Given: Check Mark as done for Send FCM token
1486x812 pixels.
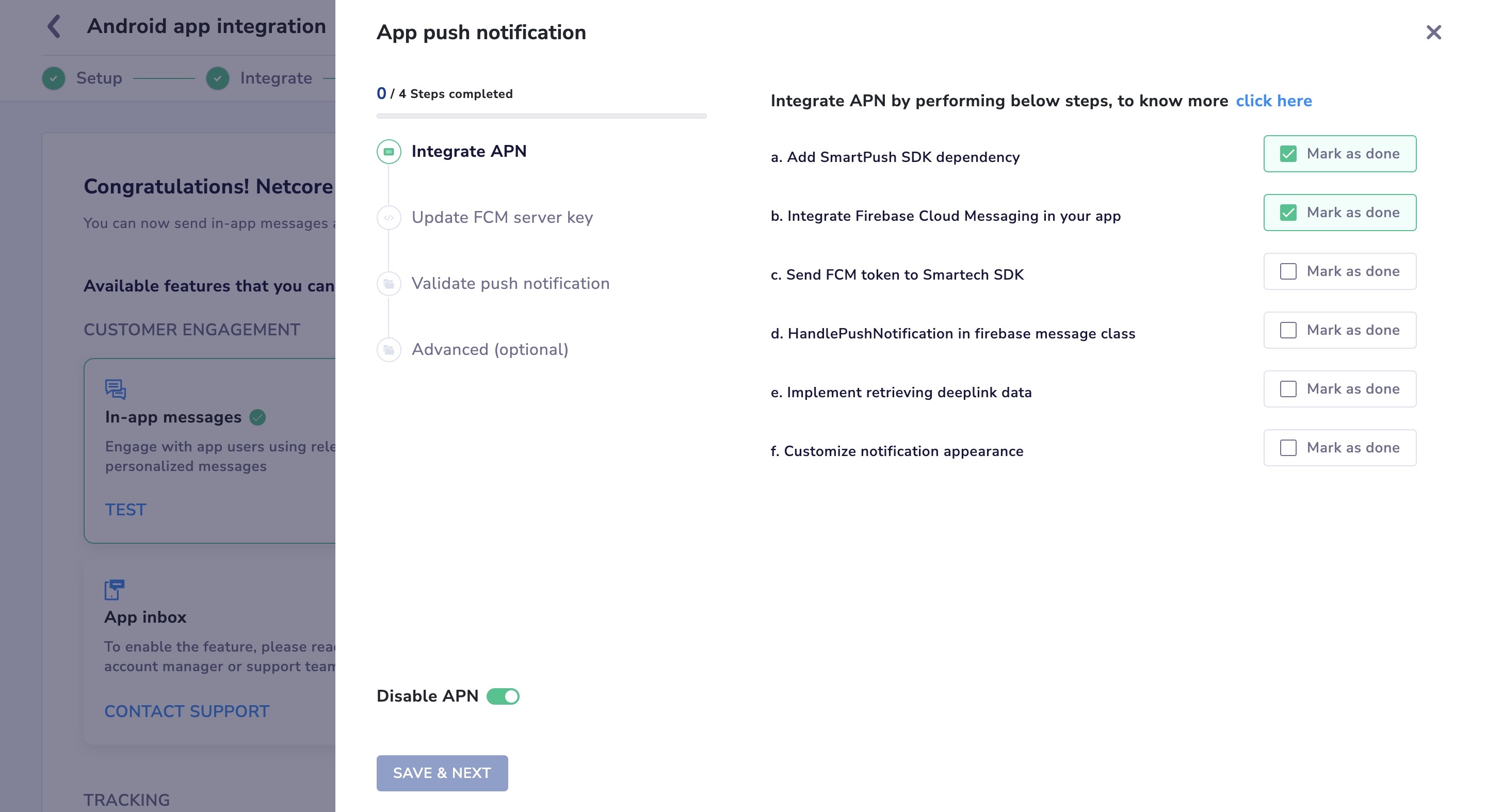Looking at the screenshot, I should 1287,272.
